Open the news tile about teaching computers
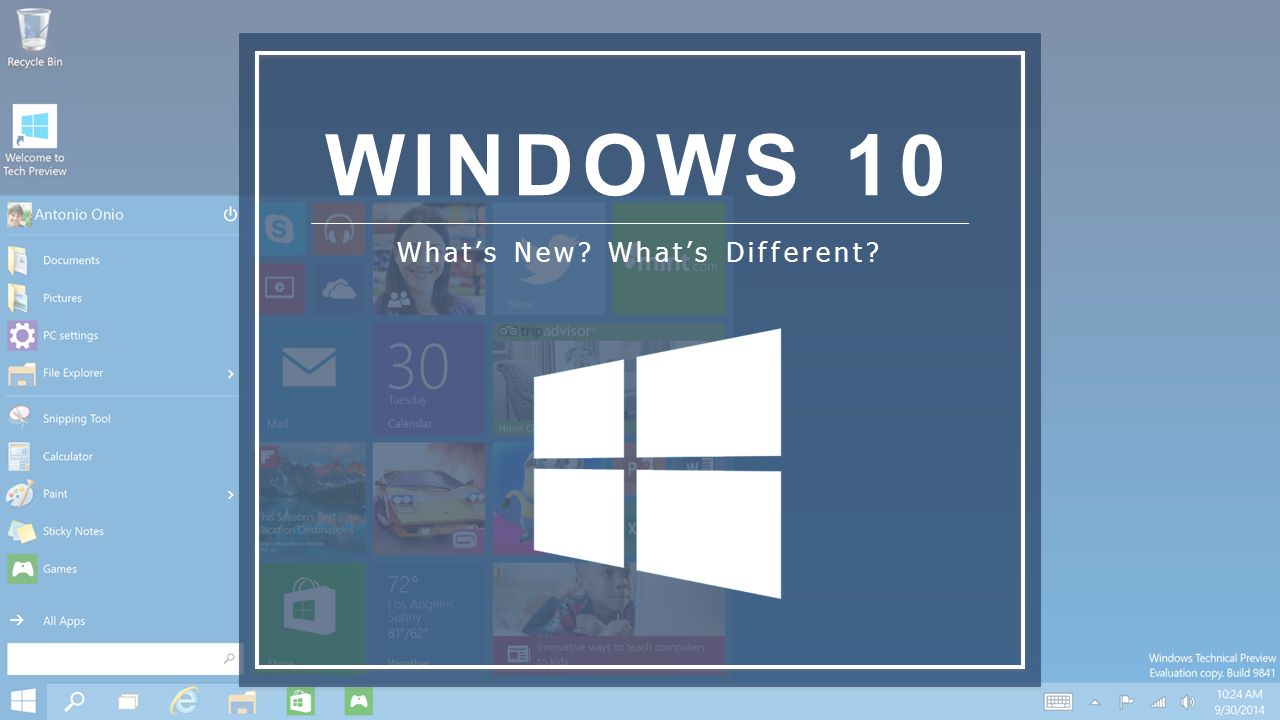Screen dimensions: 1280x720 point(609,616)
